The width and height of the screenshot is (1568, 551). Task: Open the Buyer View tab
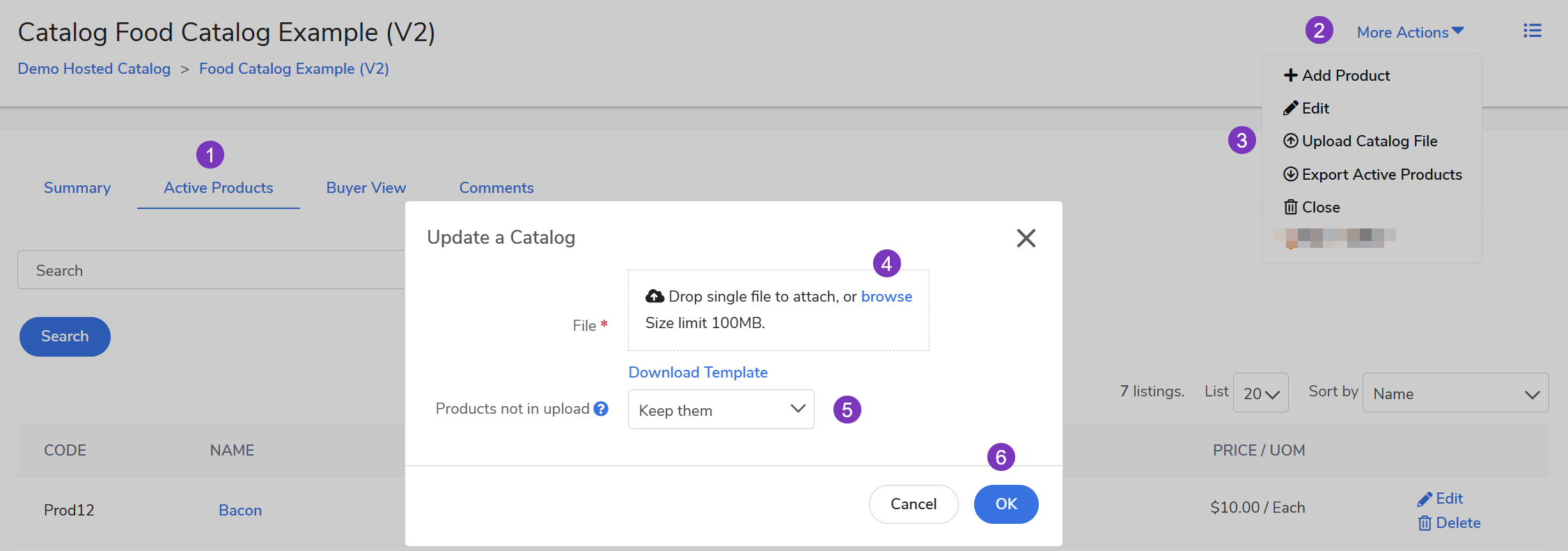click(366, 188)
